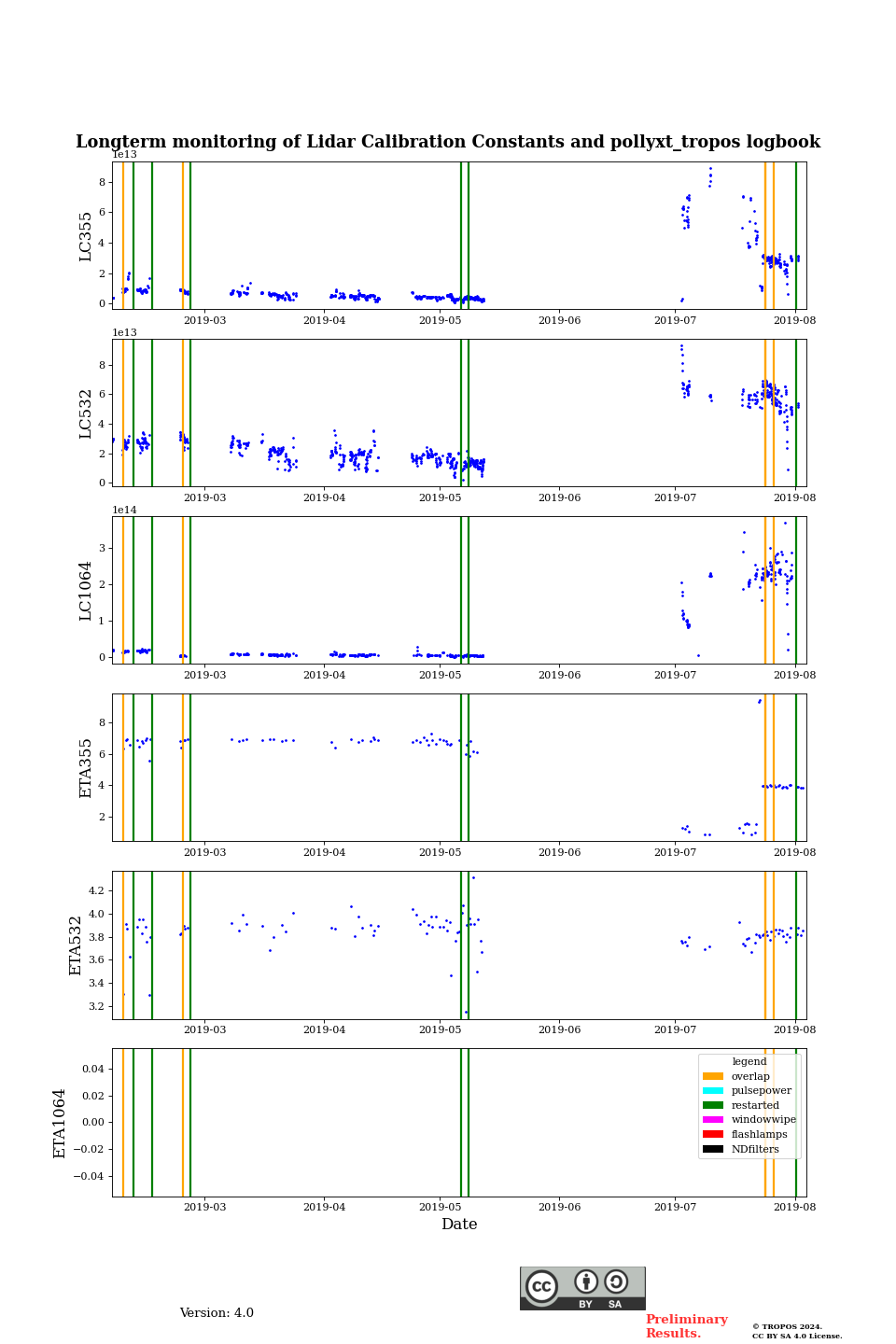Select the ETA532 y-axis label
Image resolution: width=896 pixels, height=1344 pixels.
point(76,945)
